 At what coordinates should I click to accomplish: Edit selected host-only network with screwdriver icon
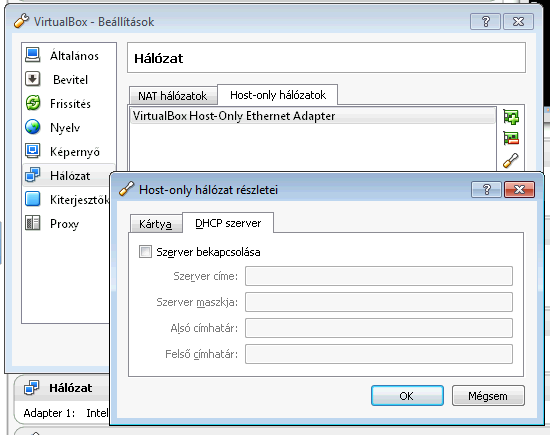tap(511, 160)
